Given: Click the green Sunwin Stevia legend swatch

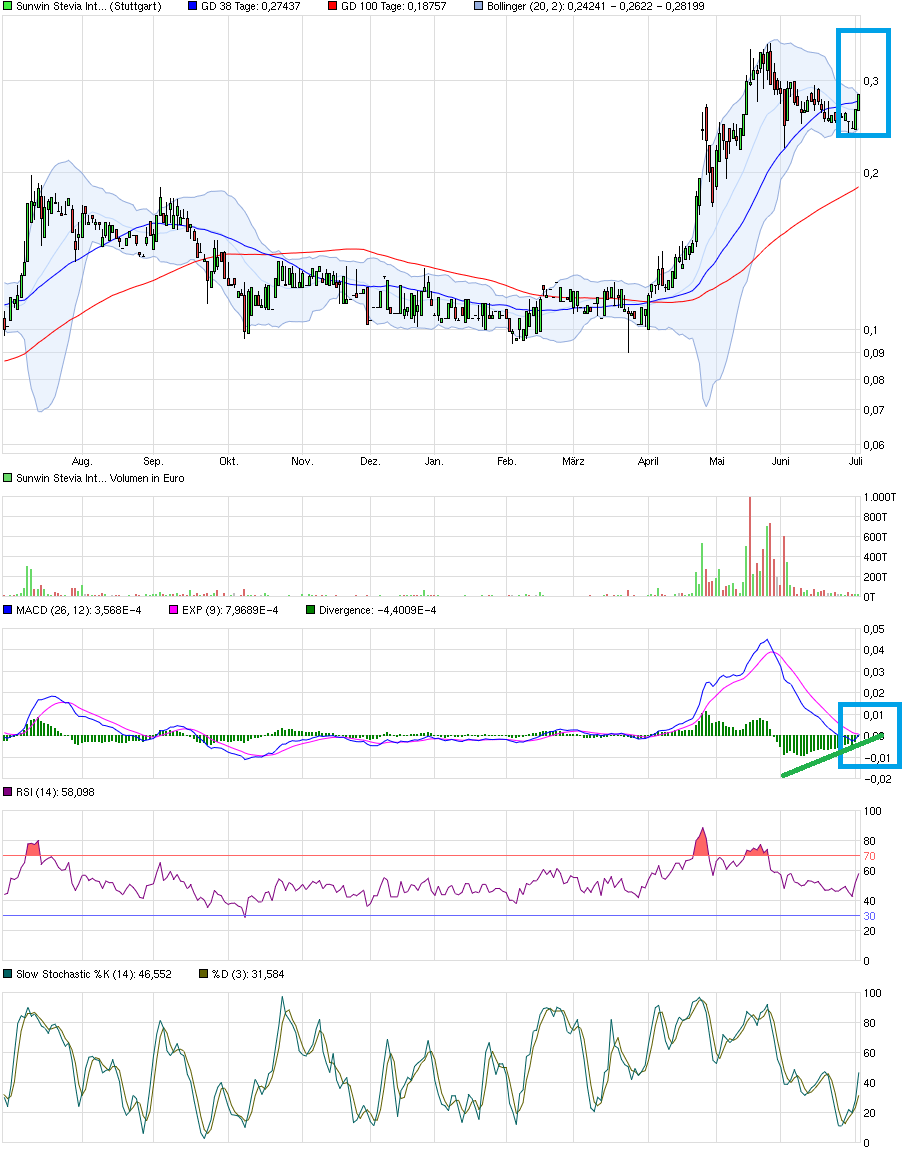Looking at the screenshot, I should pos(8,6).
